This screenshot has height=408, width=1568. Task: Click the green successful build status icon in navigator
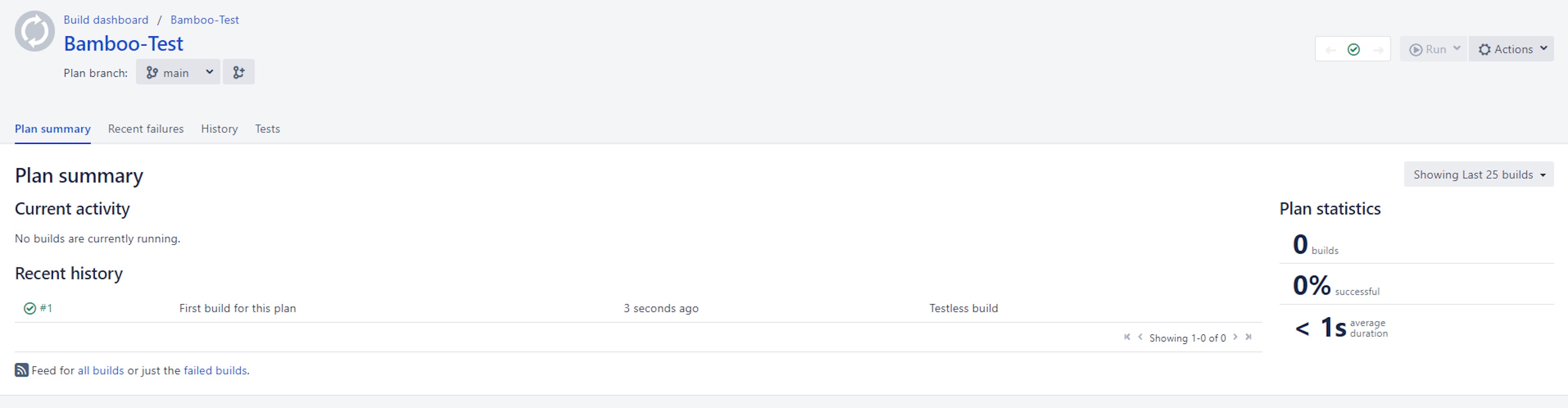click(1354, 49)
